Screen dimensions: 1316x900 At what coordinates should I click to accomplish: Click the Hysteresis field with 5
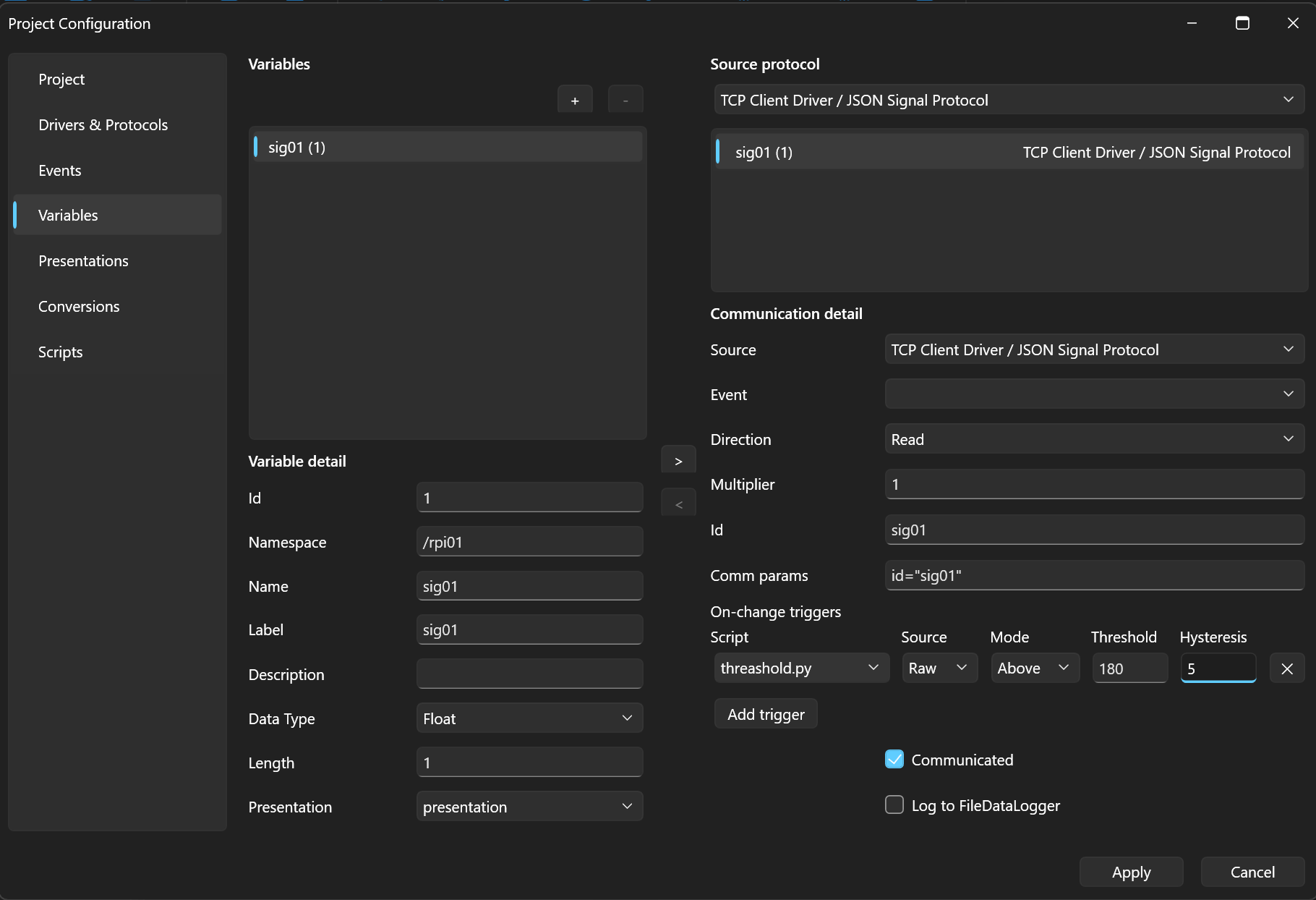[1218, 668]
